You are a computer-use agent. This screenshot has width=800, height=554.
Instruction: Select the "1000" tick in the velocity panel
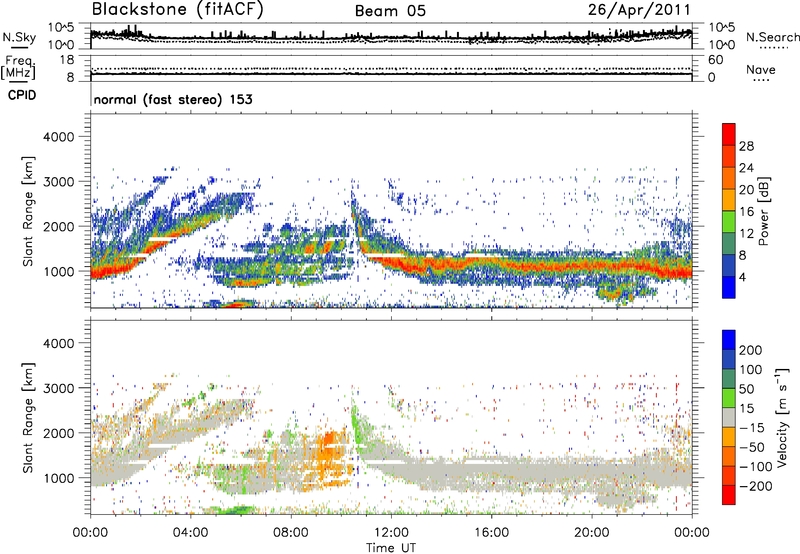point(58,478)
